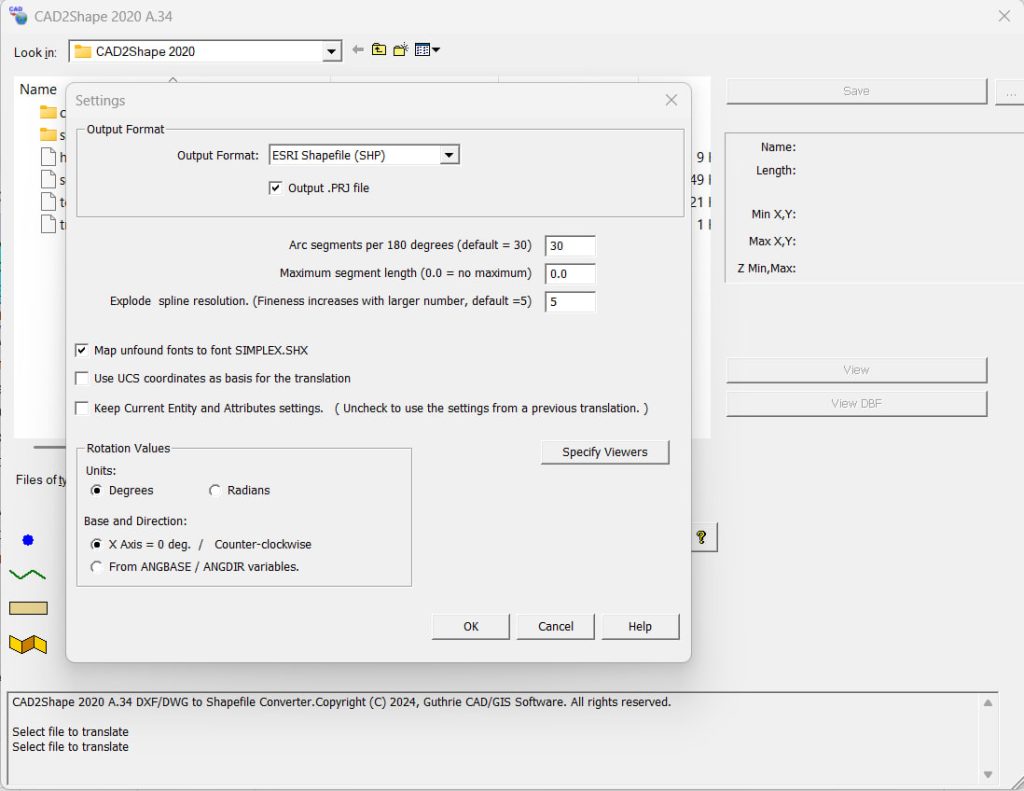Image resolution: width=1024 pixels, height=791 pixels.
Task: Open the view menu icon
Action: [x=427, y=50]
